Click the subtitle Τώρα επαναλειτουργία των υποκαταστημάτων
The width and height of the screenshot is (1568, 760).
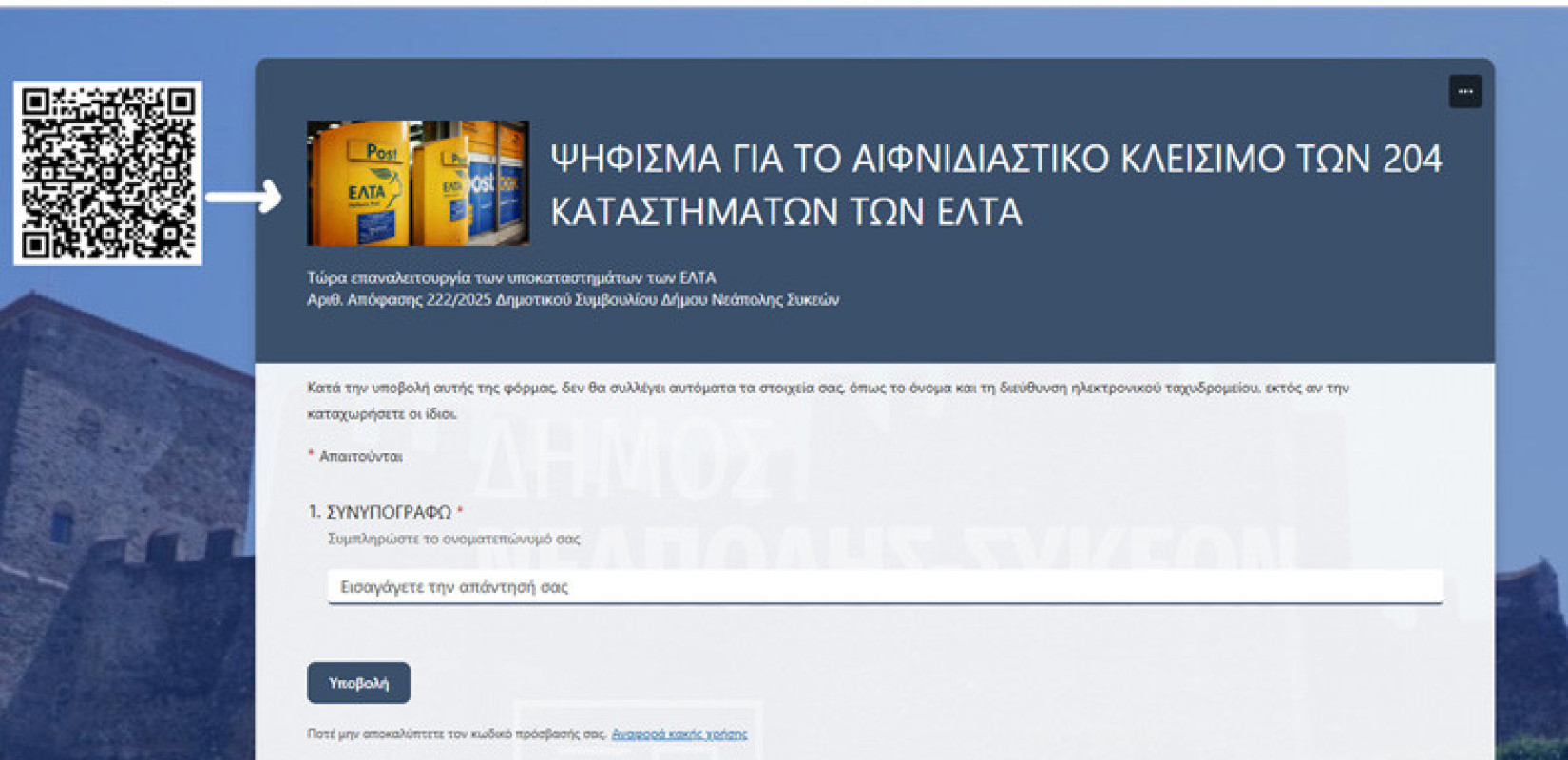pyautogui.click(x=511, y=277)
